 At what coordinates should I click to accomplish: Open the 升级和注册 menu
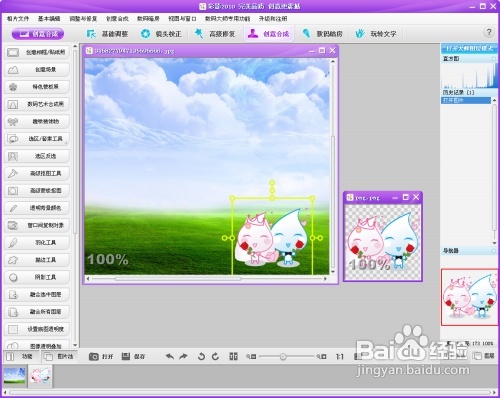[x=273, y=19]
